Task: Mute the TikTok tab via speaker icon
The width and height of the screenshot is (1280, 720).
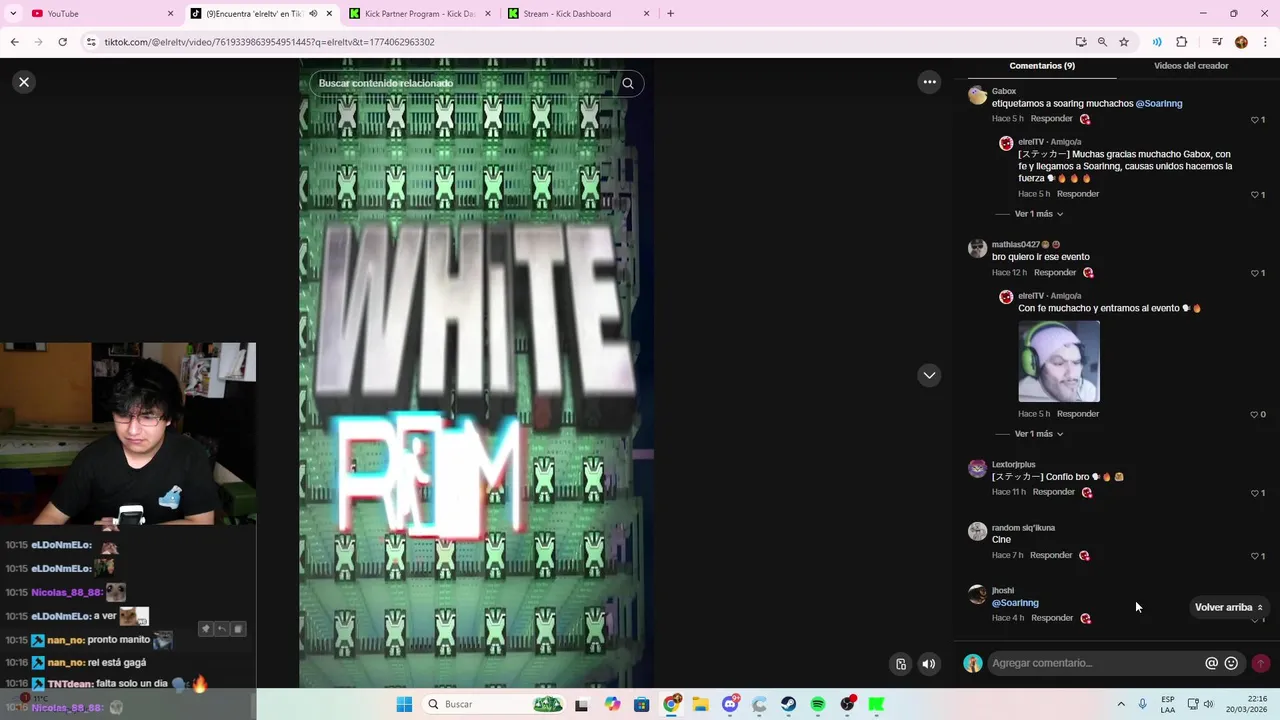Action: [x=313, y=14]
